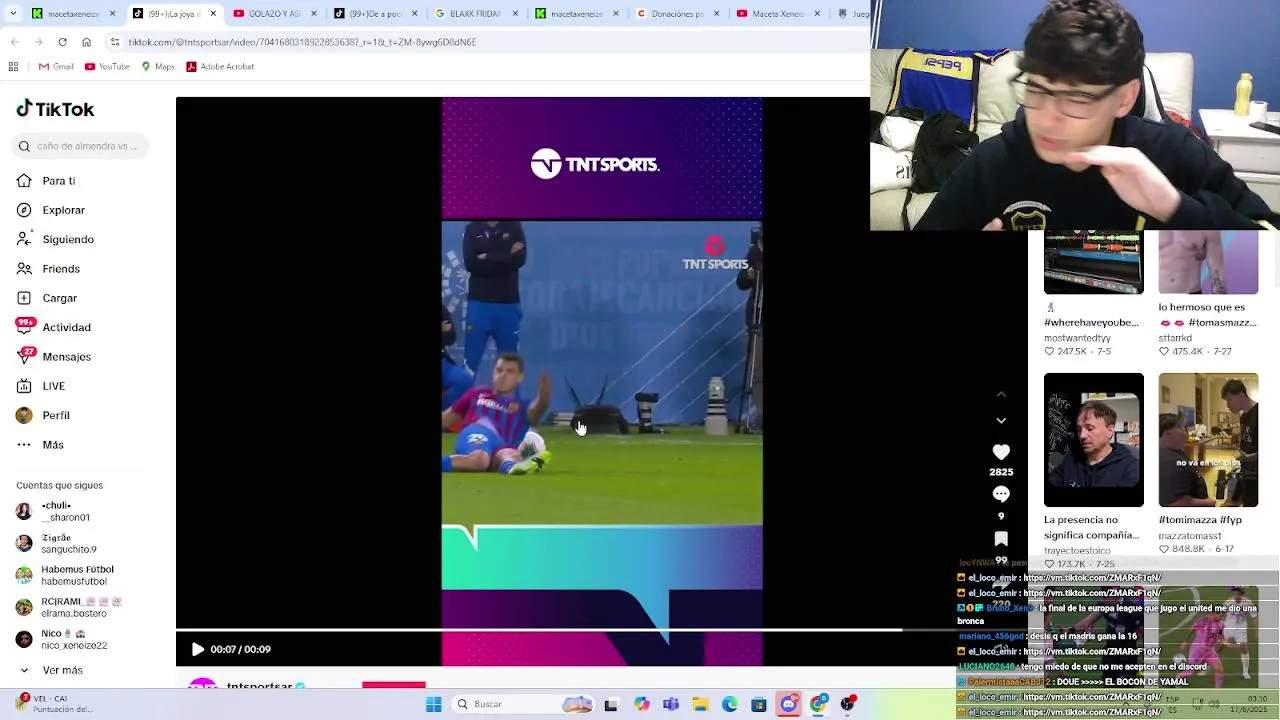The width and height of the screenshot is (1280, 720).
Task: Open the YouTube bookmark
Action: tap(107, 67)
